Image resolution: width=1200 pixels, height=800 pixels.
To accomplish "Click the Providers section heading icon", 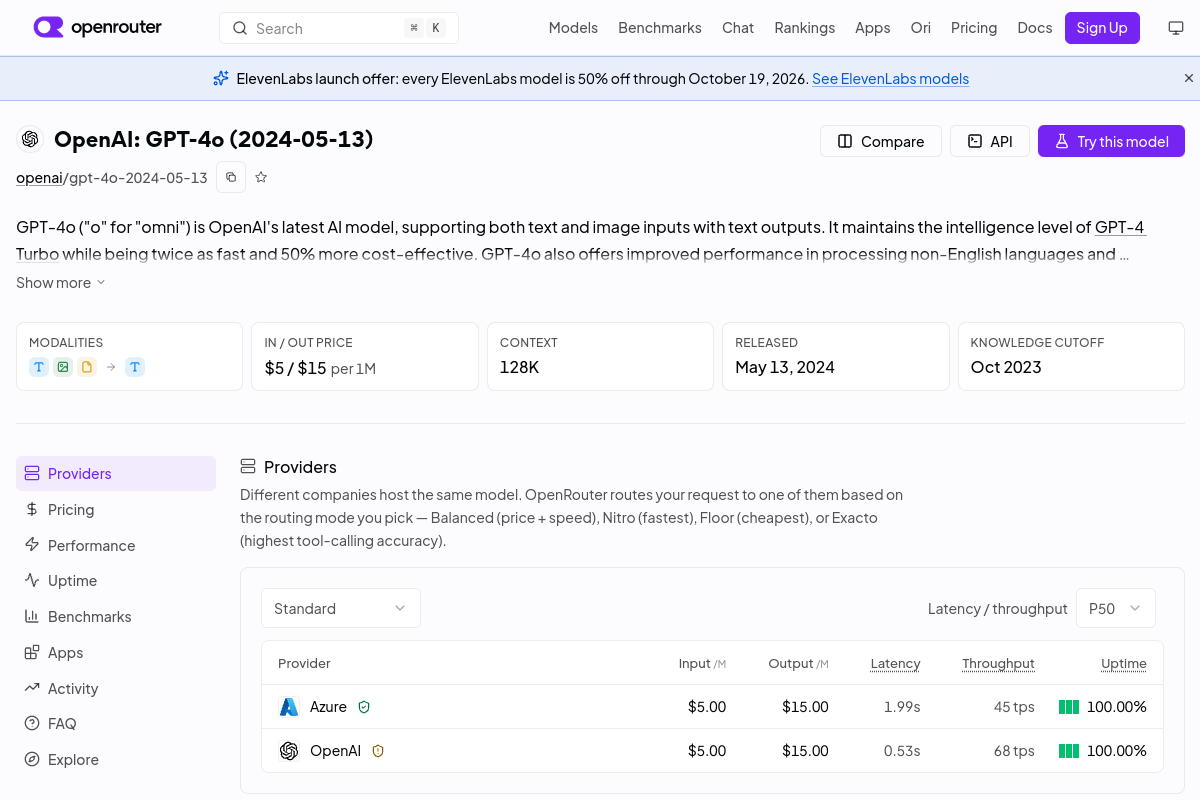I will click(248, 467).
